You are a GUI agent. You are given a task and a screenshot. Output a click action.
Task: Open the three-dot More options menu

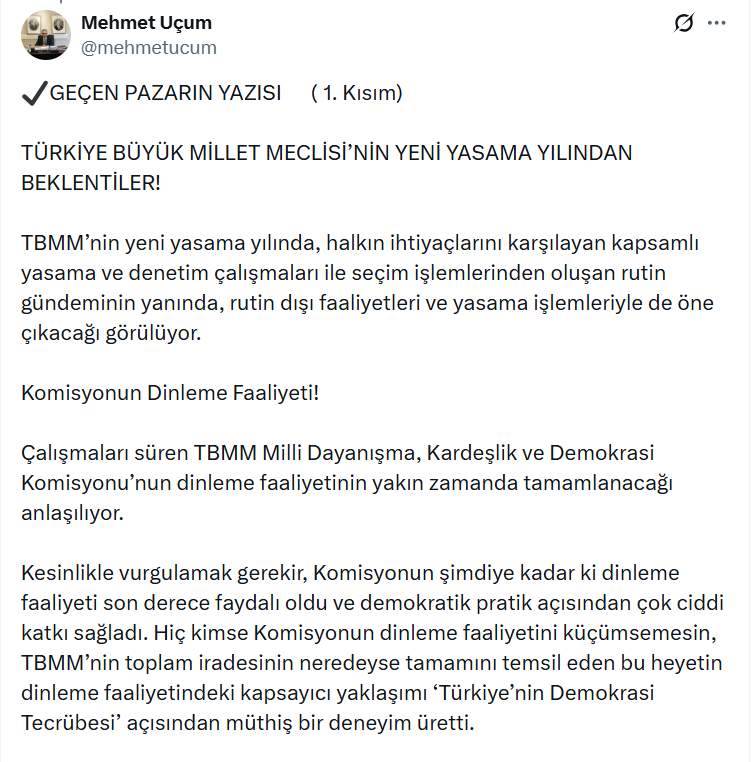[717, 23]
